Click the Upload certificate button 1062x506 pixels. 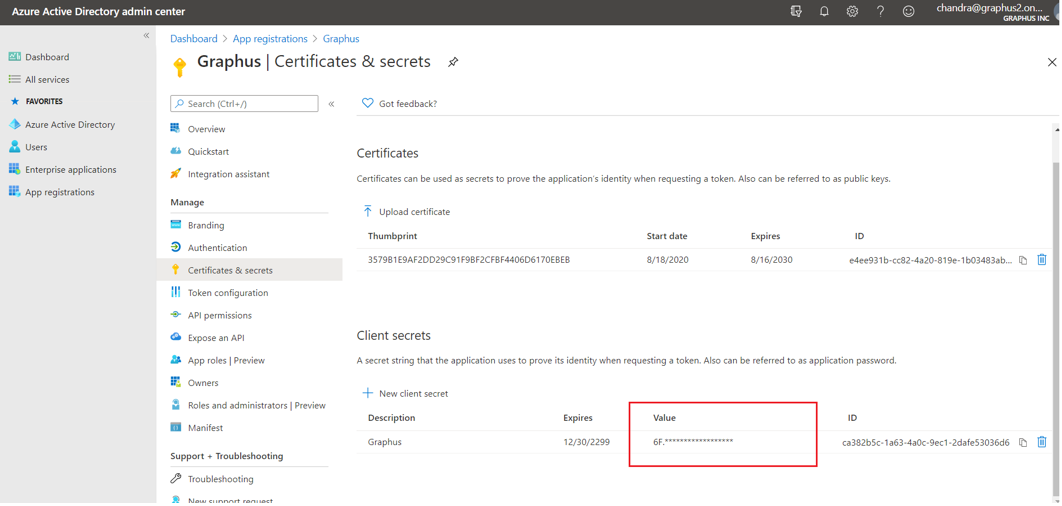click(406, 211)
